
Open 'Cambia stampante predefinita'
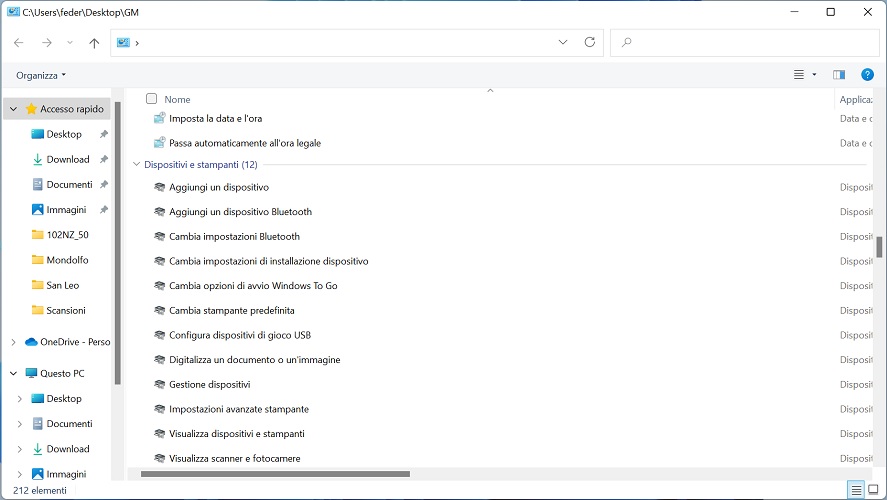point(231,311)
